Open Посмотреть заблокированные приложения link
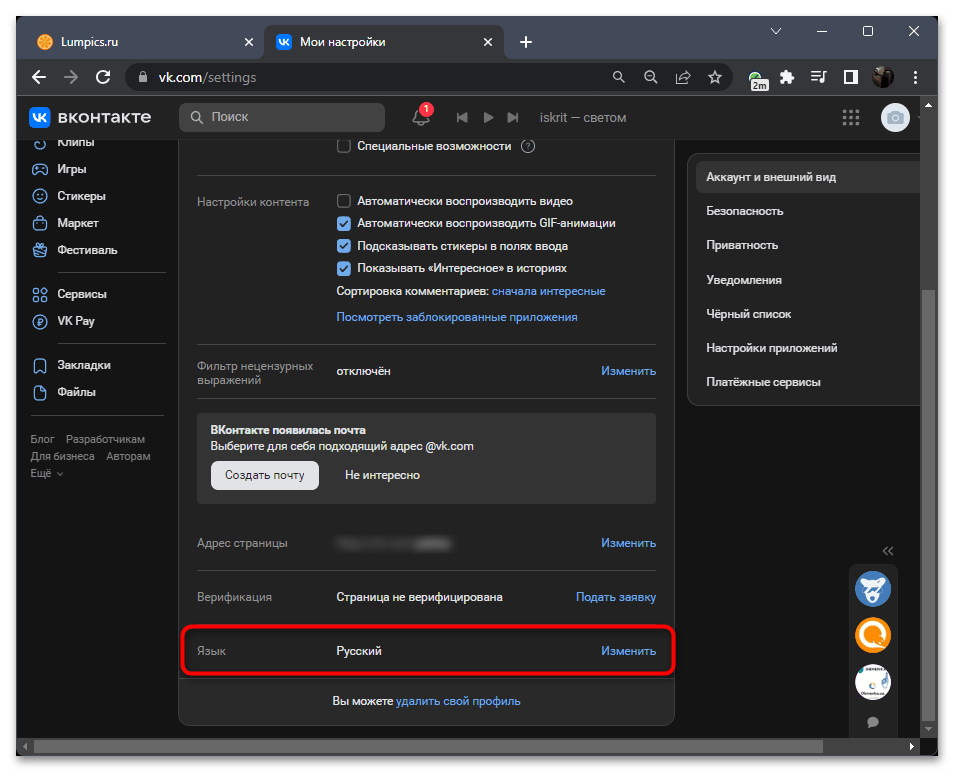954x772 pixels. [457, 318]
